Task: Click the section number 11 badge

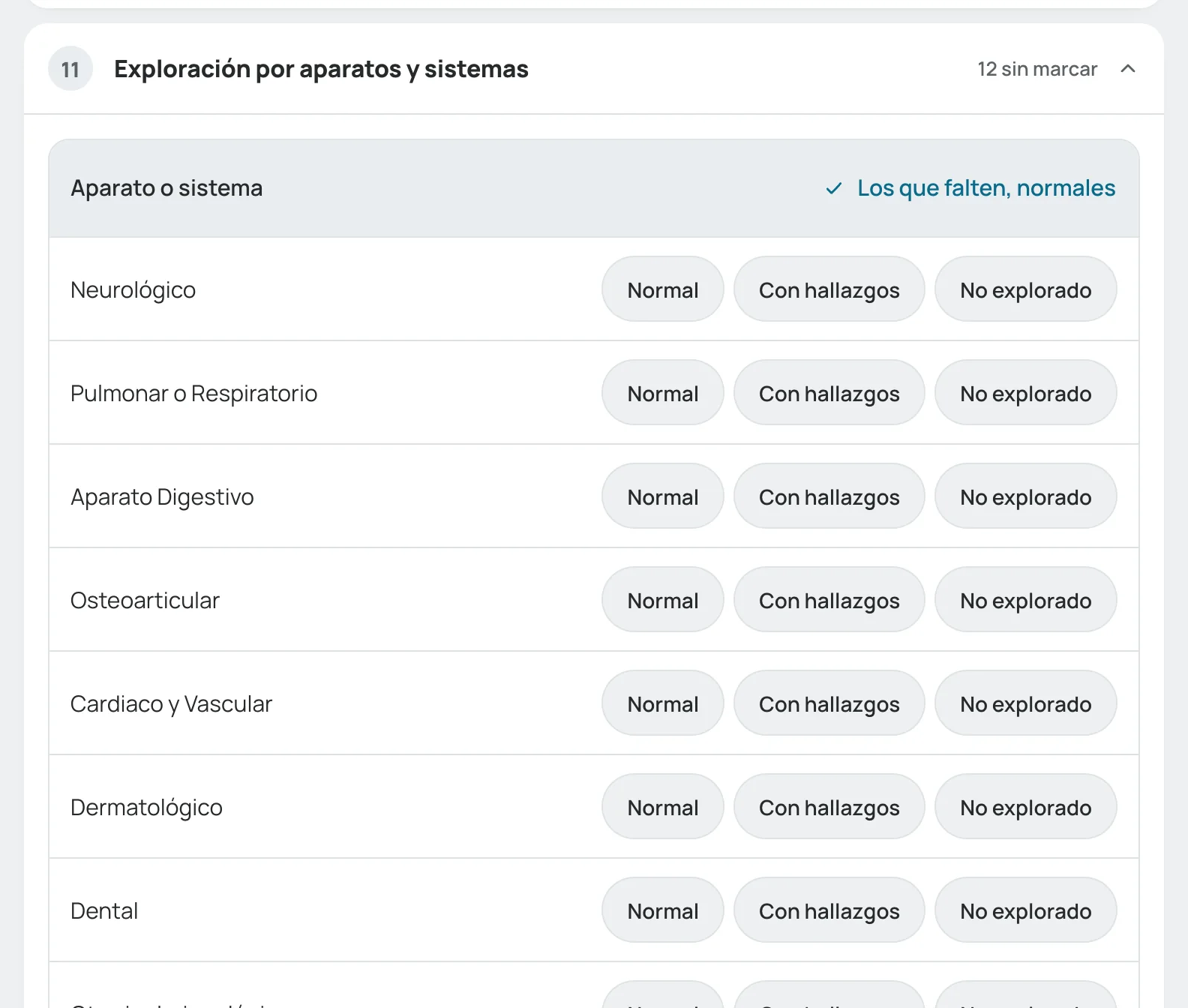Action: tap(70, 69)
